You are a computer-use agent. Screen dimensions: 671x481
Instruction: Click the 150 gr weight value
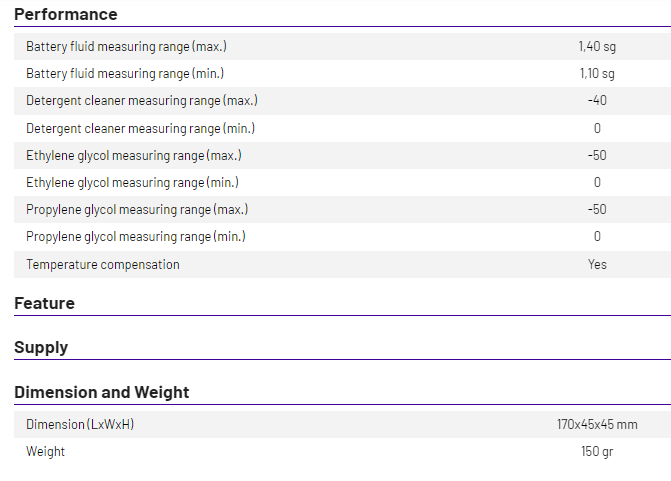(597, 451)
